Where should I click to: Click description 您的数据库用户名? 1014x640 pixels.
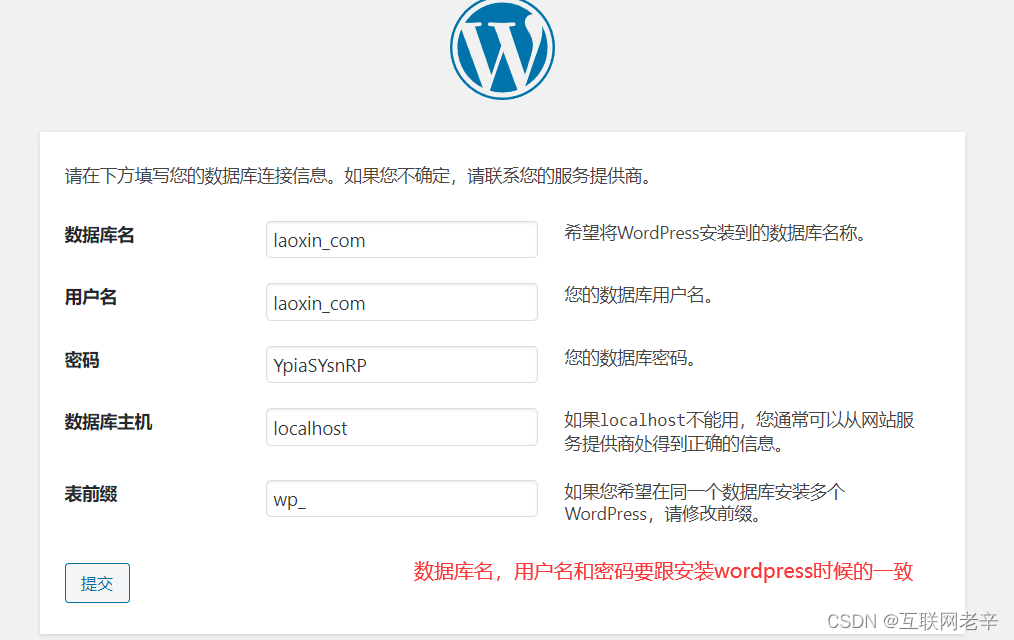pyautogui.click(x=638, y=295)
